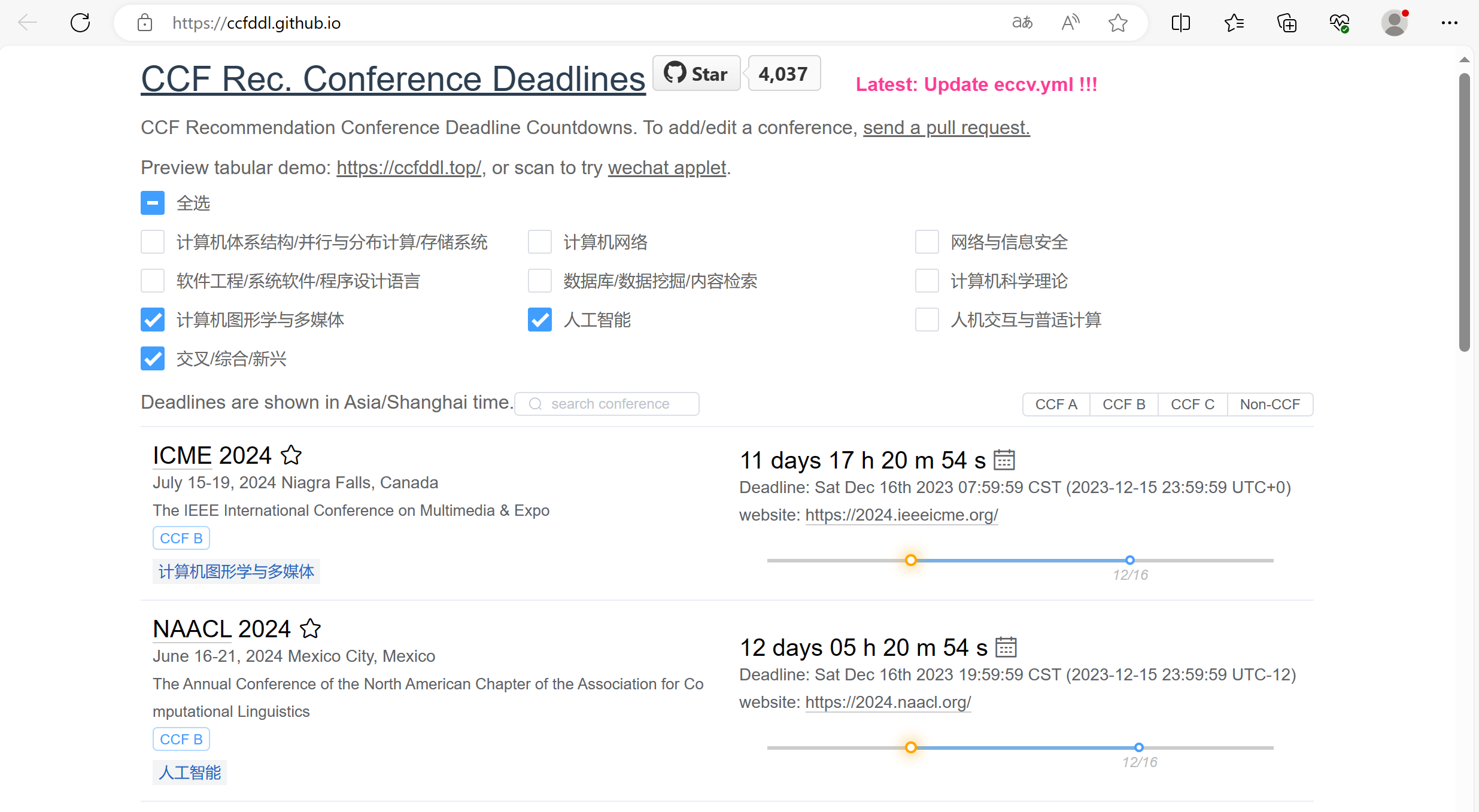Enable 计算机网络 category checkbox

[539, 242]
